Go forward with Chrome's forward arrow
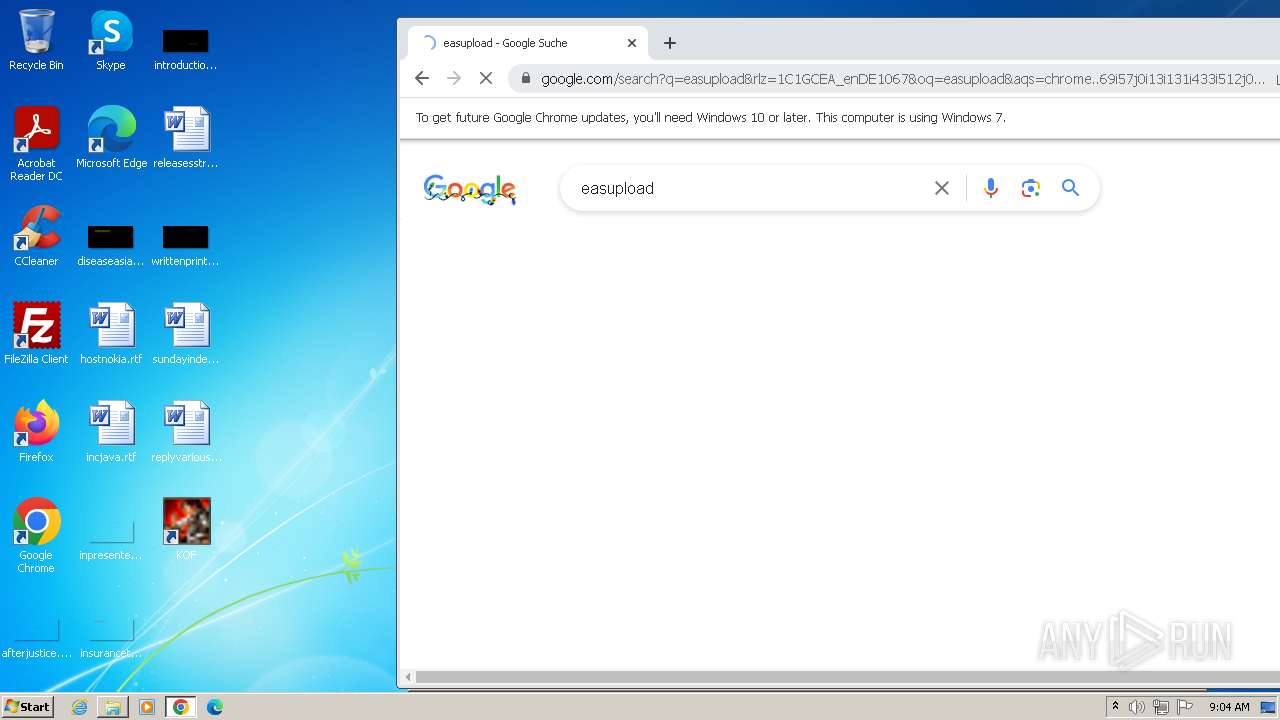The image size is (1280, 720). 454,78
